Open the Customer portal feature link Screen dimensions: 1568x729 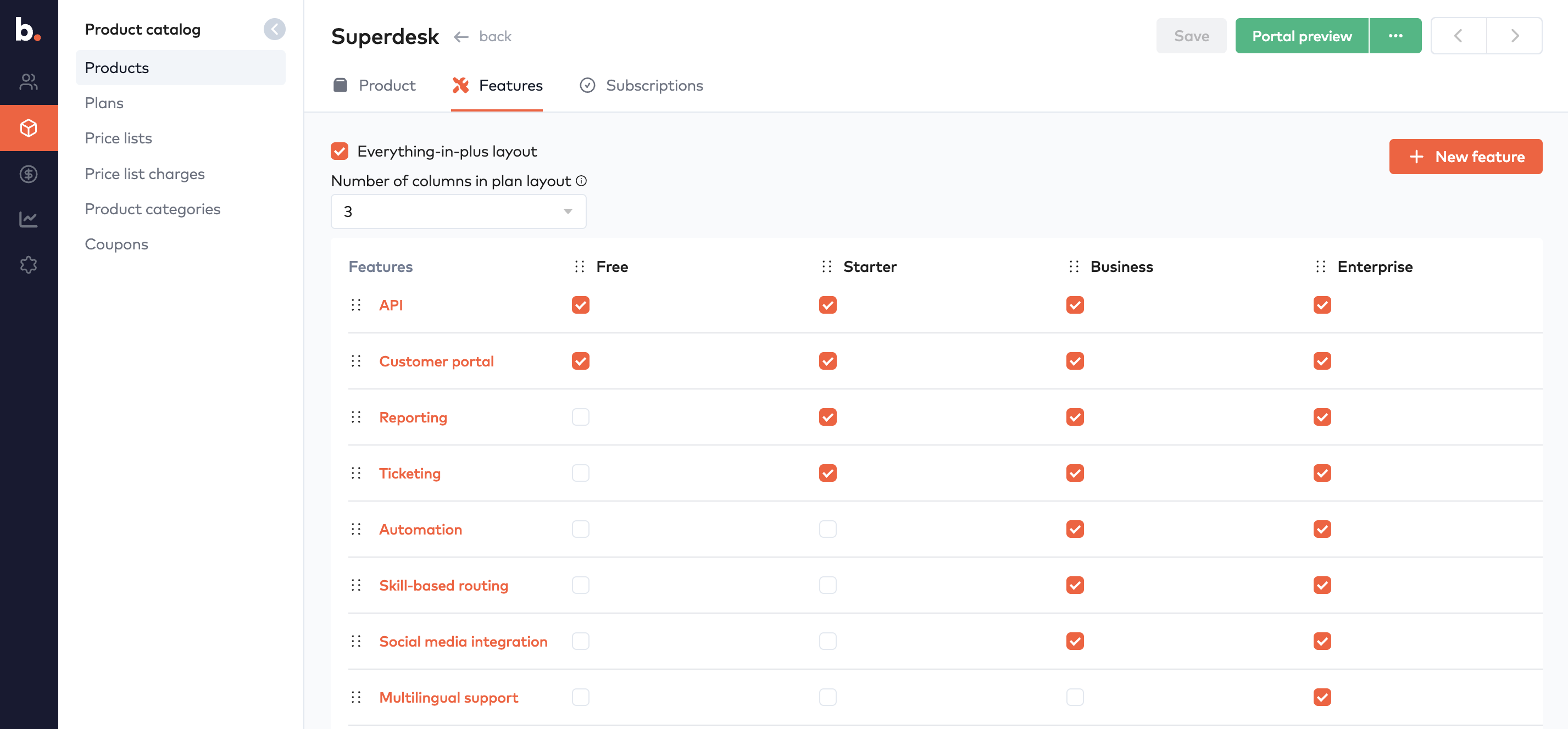[x=436, y=361]
